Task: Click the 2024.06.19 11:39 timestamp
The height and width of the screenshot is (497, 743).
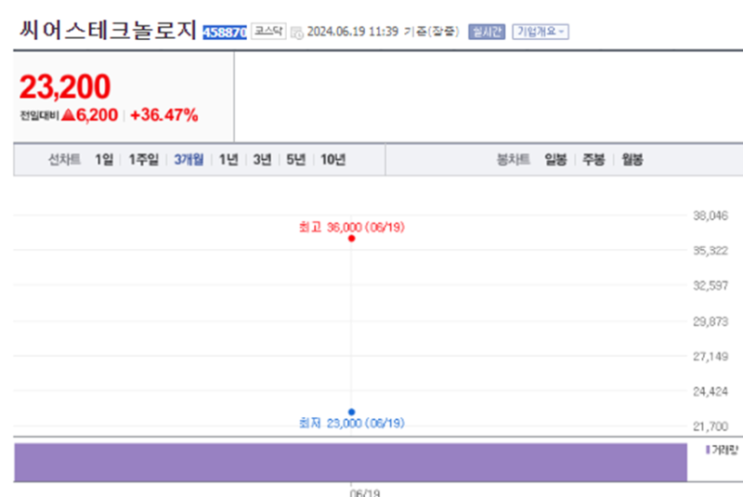Action: click(353, 32)
